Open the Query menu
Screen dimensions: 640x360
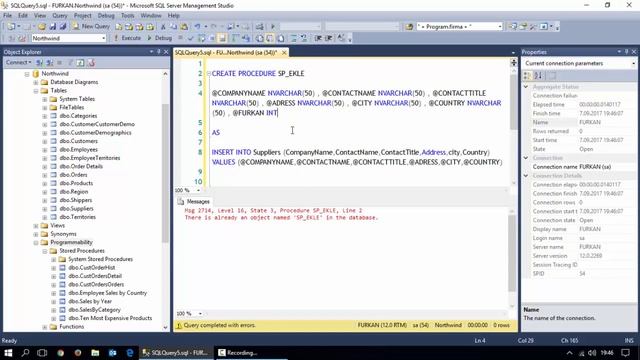pyautogui.click(x=60, y=16)
